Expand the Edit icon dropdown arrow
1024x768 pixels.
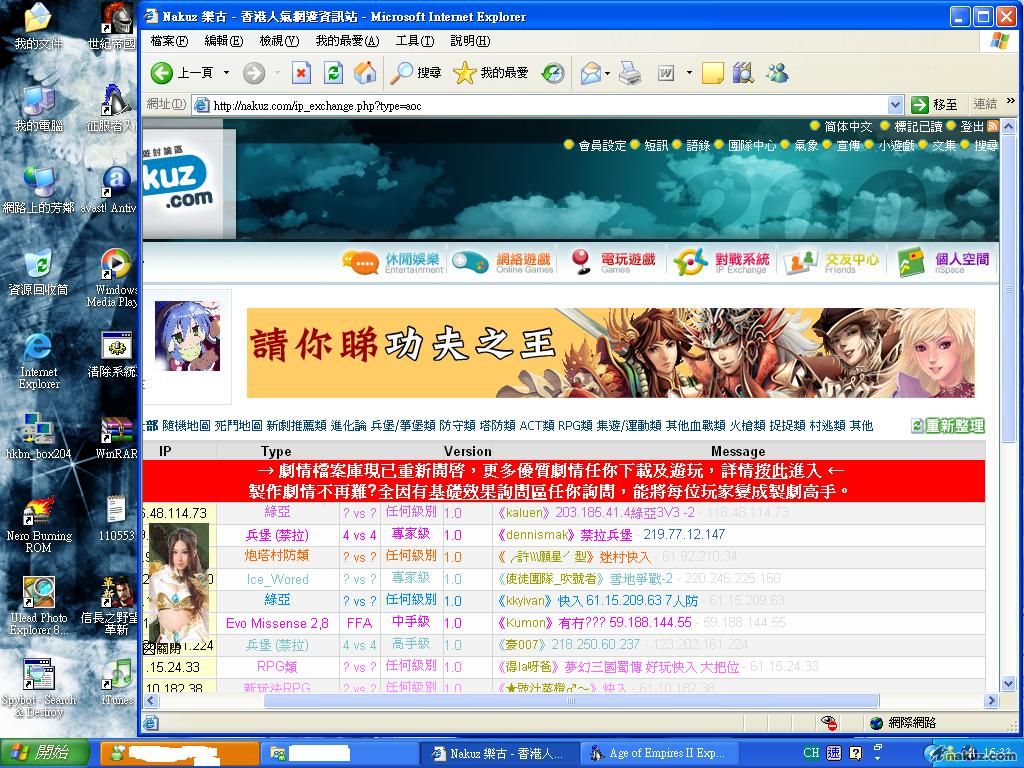[688, 72]
